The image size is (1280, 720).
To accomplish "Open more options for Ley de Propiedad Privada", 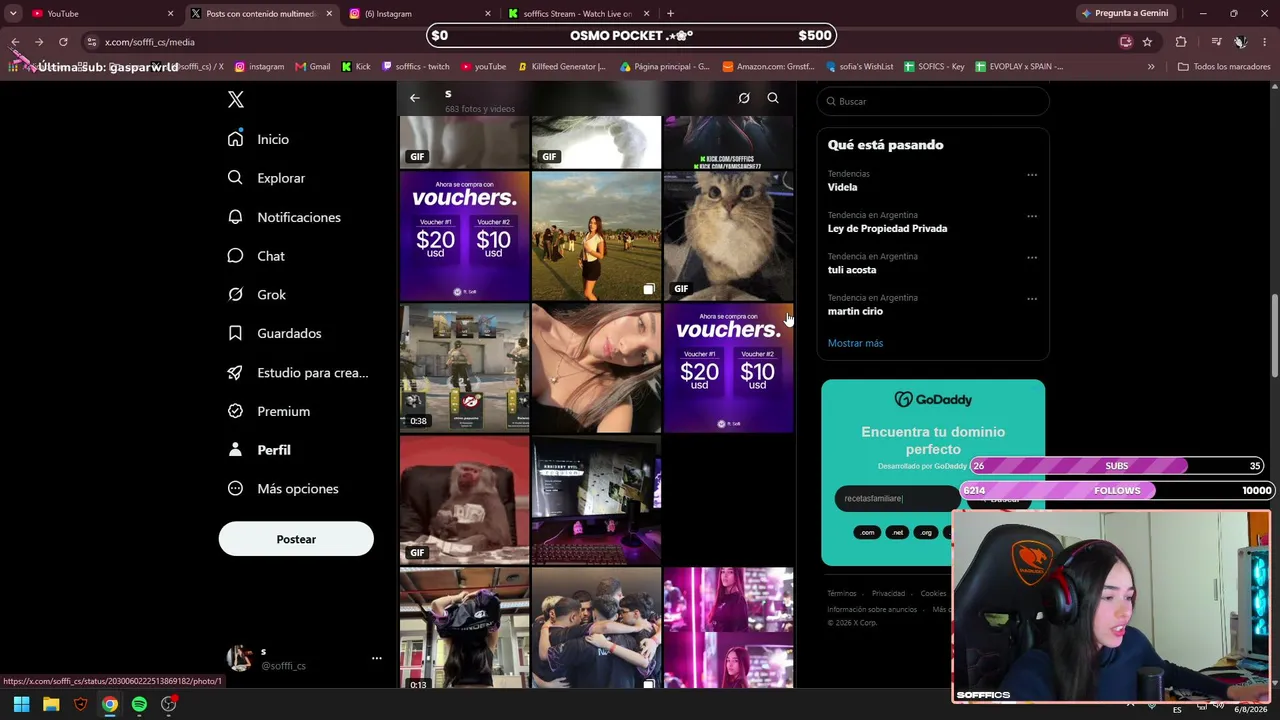I will [x=1032, y=216].
